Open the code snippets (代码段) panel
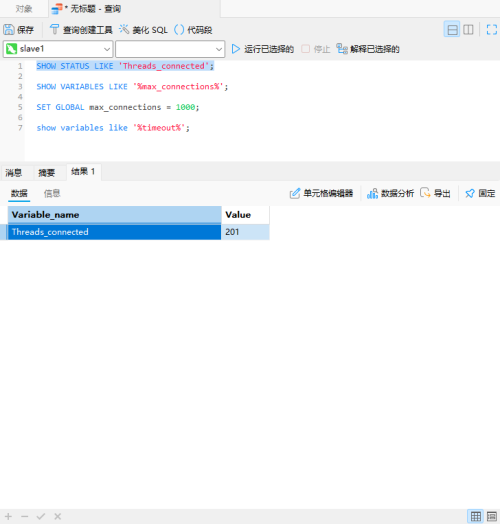Screen dimensions: 500x524 [193, 30]
